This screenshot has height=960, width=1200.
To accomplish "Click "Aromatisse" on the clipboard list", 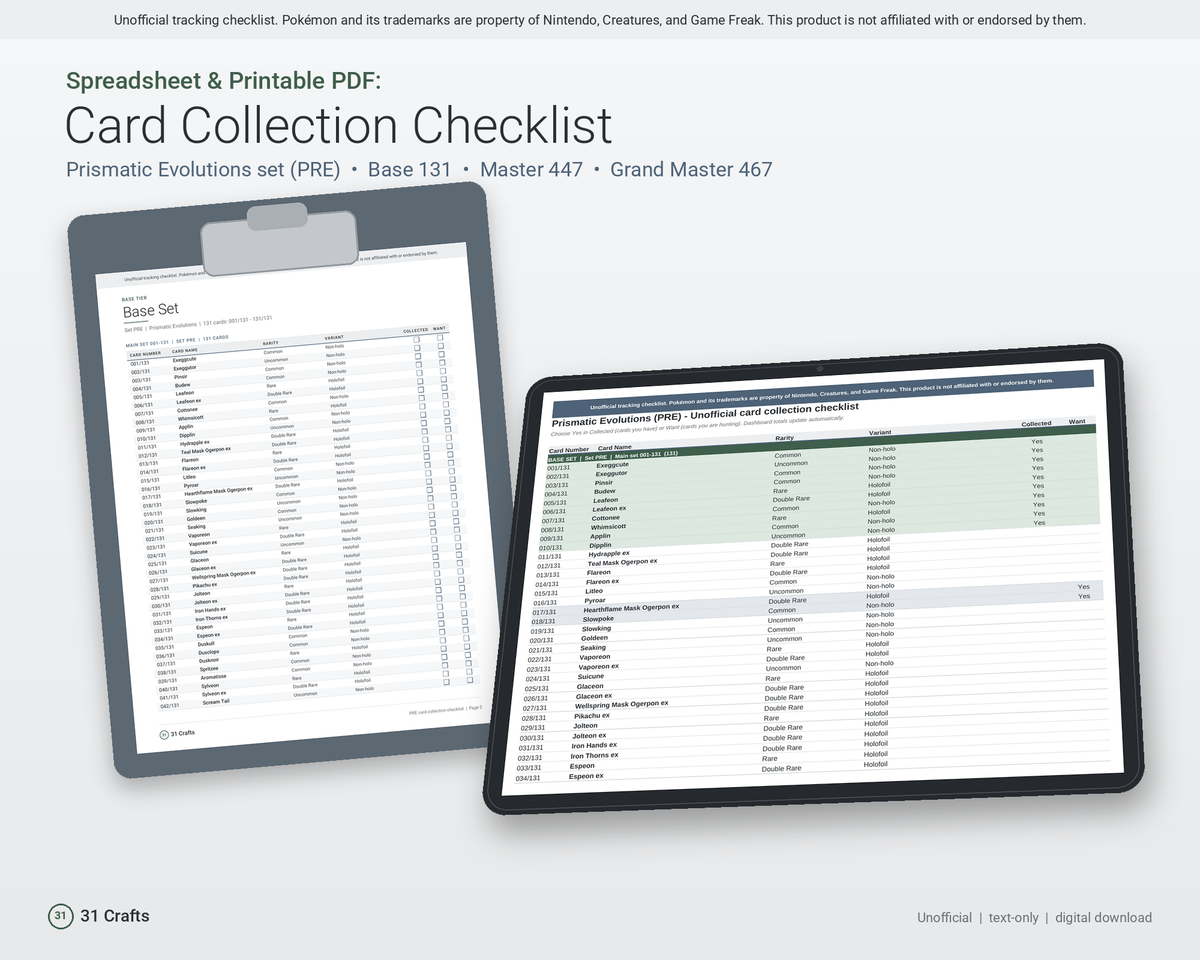I will tap(213, 678).
